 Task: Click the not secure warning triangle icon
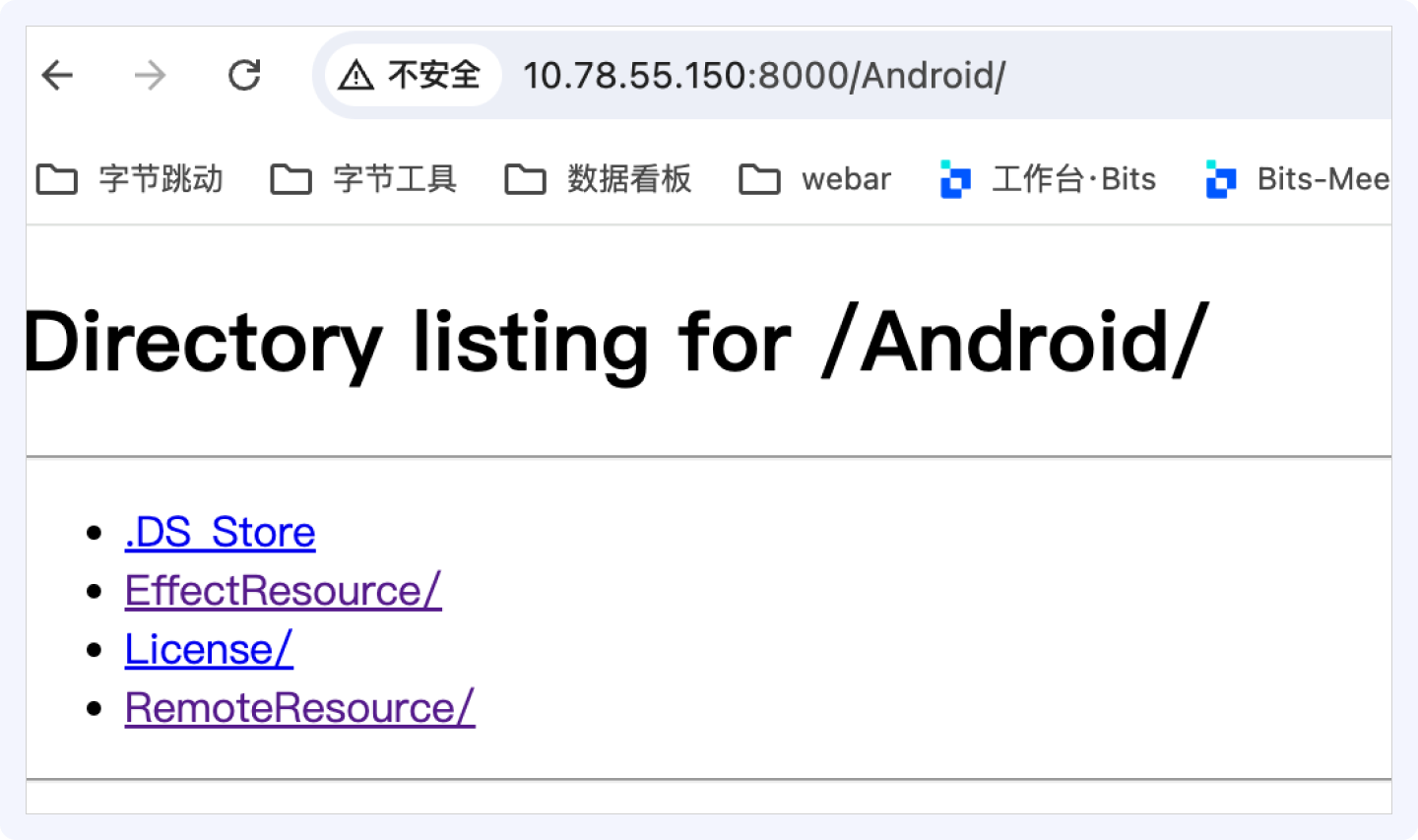(x=355, y=75)
